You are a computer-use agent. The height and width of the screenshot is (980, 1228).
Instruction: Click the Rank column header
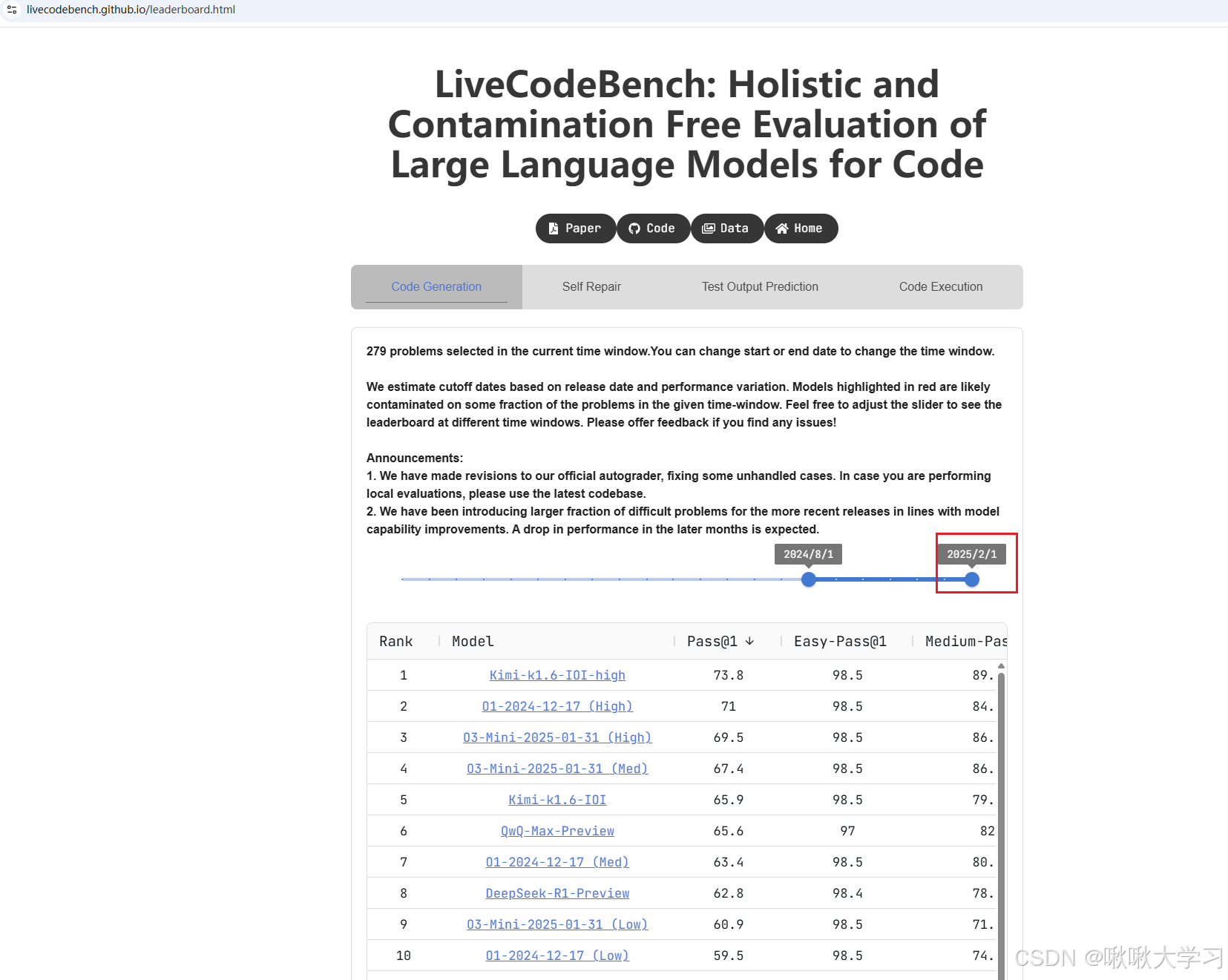(x=395, y=641)
